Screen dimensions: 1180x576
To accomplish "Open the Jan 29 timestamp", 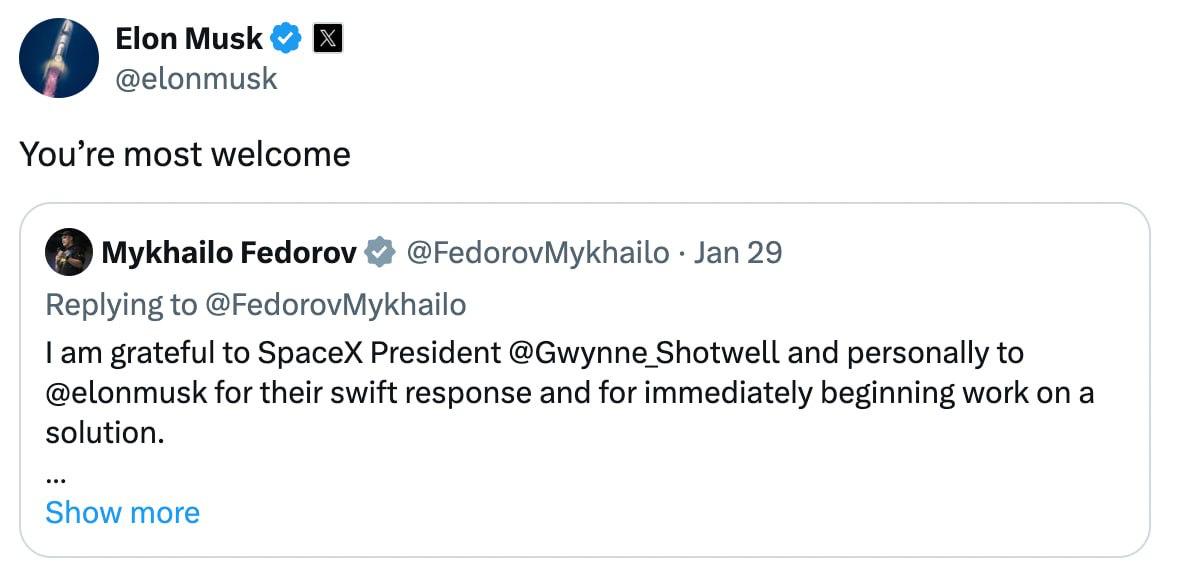I will coord(738,253).
